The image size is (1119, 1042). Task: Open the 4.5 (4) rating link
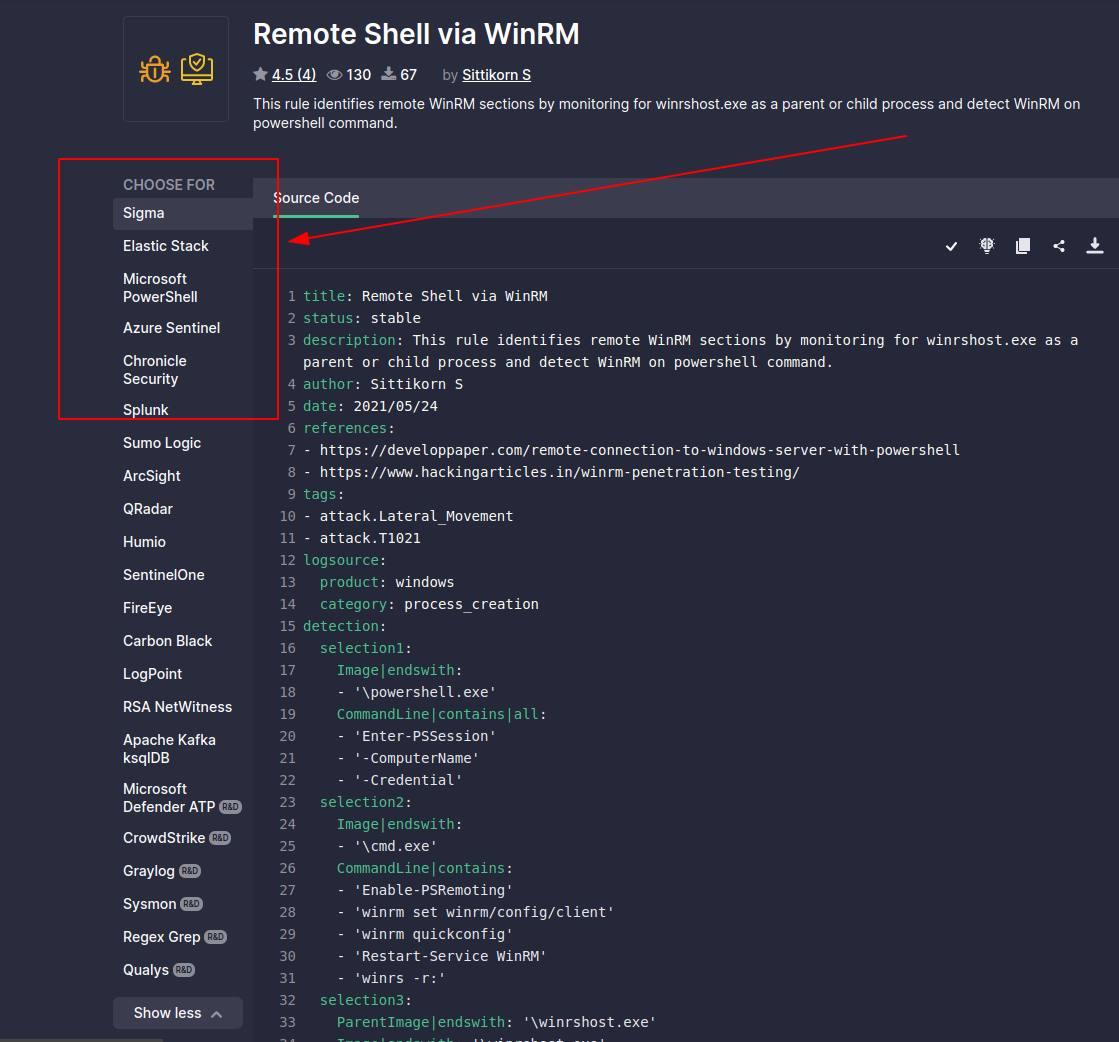tap(294, 75)
